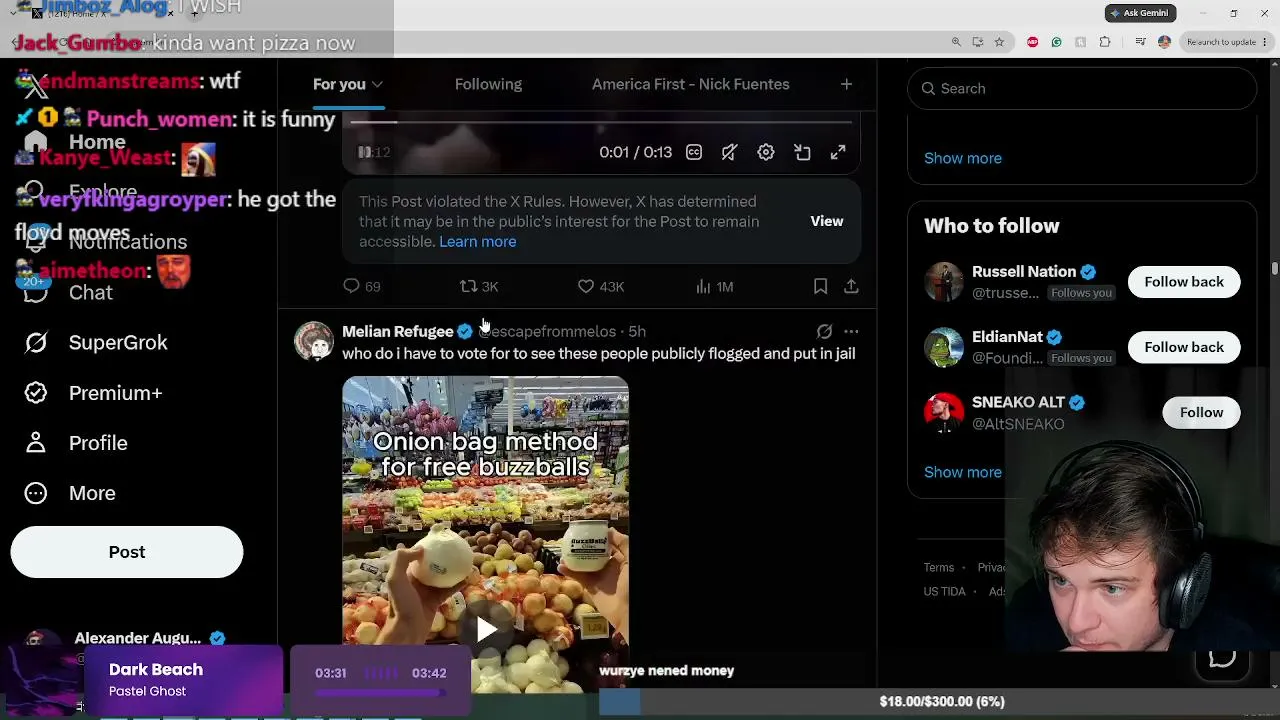Open the browser Extensions puzzle icon
Screen dimensions: 1280x720
[x=1105, y=42]
